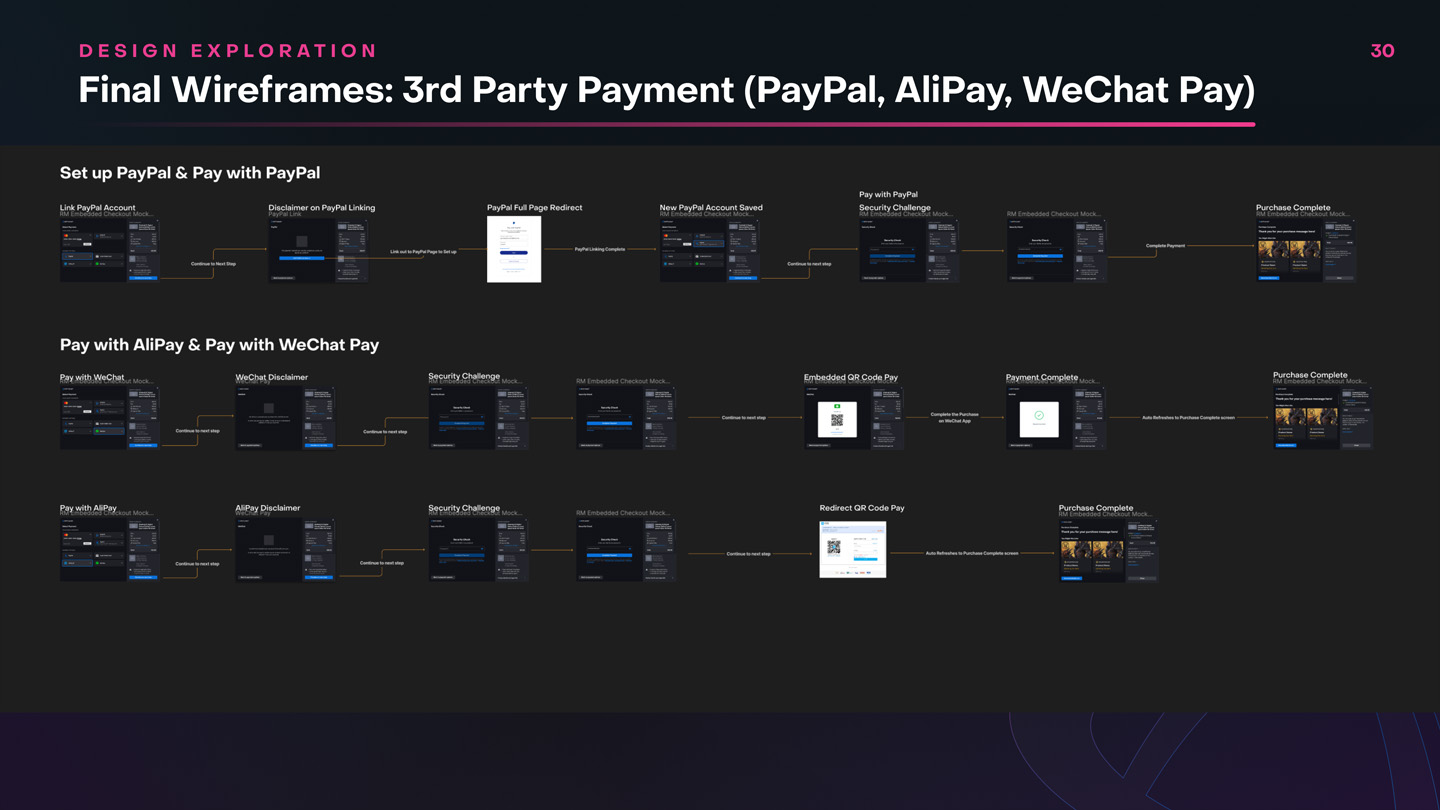This screenshot has height=810, width=1440.
Task: Select the Payment Complete wireframe thumbnail
Action: [1056, 418]
